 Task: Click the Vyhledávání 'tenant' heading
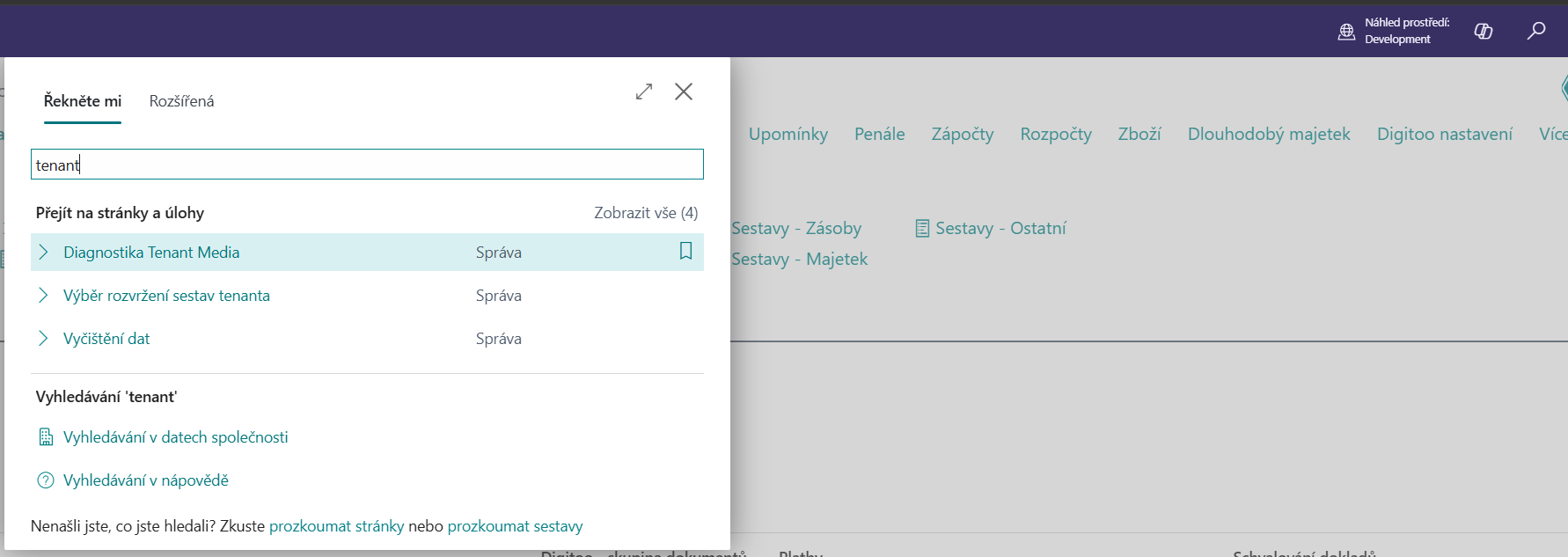(x=106, y=397)
